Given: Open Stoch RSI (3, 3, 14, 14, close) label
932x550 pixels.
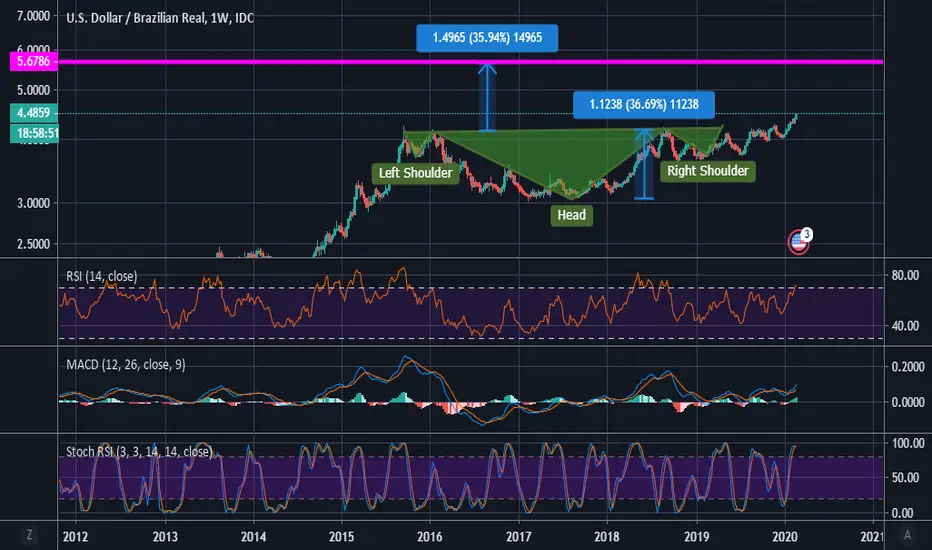Looking at the screenshot, I should tap(138, 451).
